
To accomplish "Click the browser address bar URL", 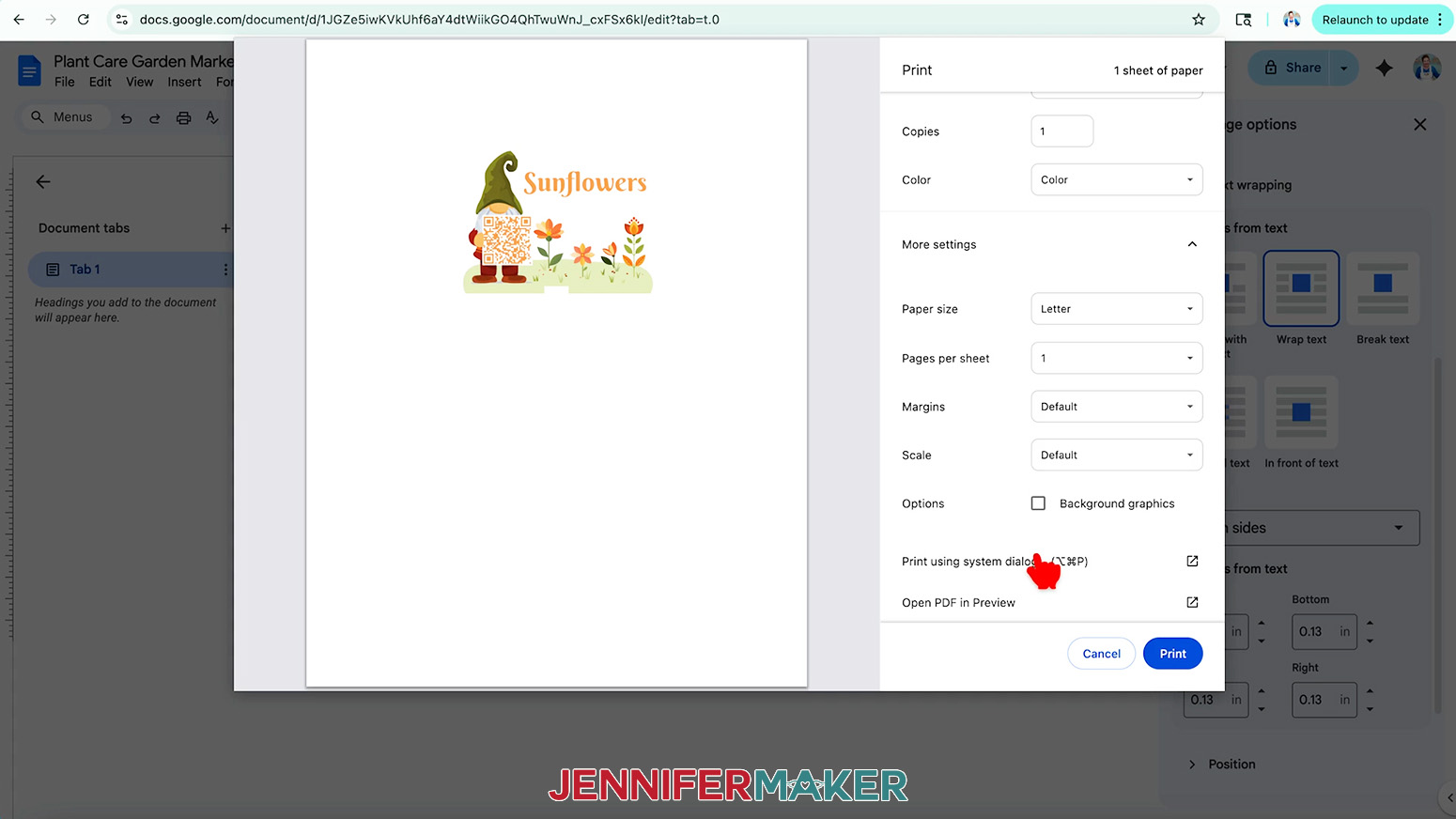I will coord(429,19).
